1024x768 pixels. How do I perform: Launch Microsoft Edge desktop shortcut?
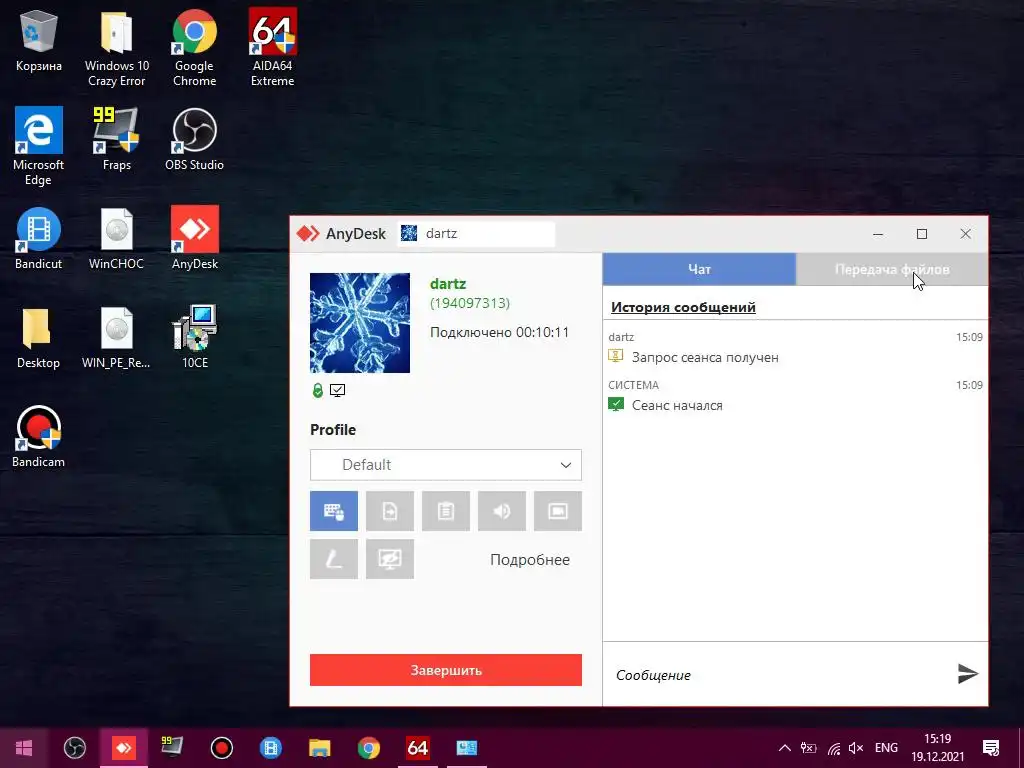coord(39,146)
